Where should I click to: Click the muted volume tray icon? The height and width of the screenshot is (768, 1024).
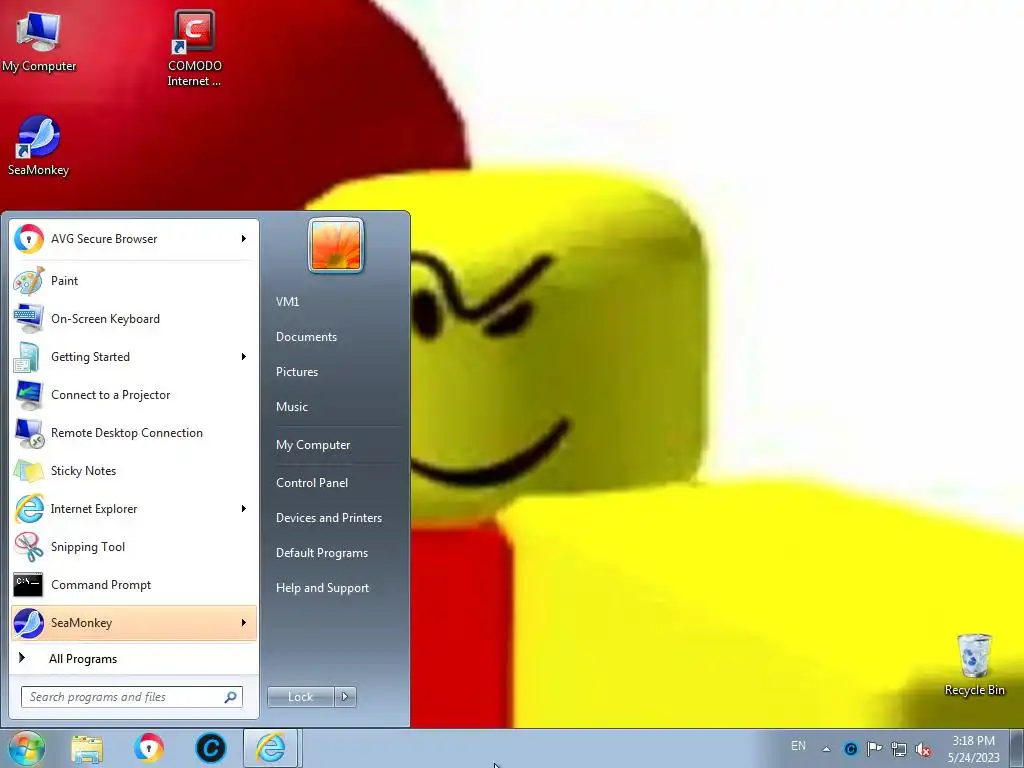click(923, 749)
